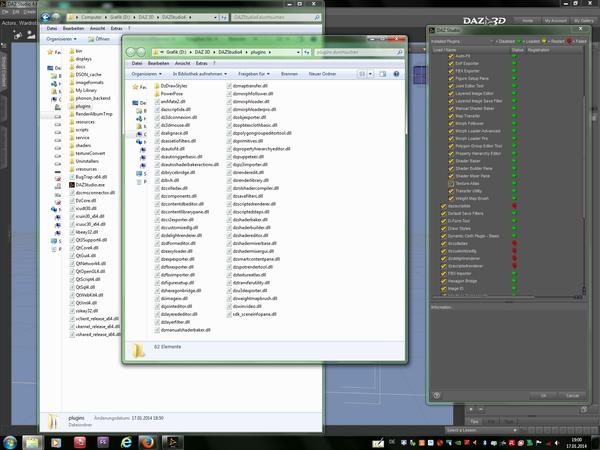Image resolution: width=600 pixels, height=450 pixels.
Task: Enable Texture Atlas plugin checkbox
Action: point(451,183)
